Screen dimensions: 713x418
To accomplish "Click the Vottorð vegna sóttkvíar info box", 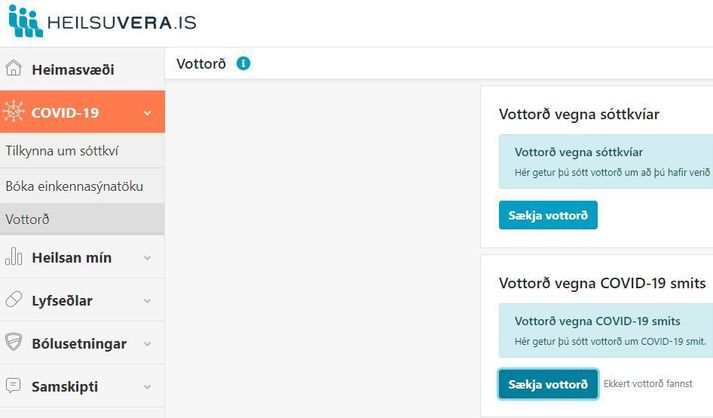I will click(606, 161).
